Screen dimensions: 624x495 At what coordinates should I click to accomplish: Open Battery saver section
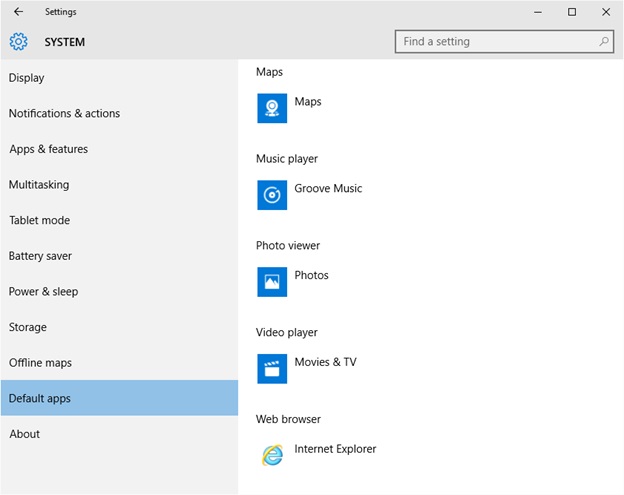coord(41,256)
